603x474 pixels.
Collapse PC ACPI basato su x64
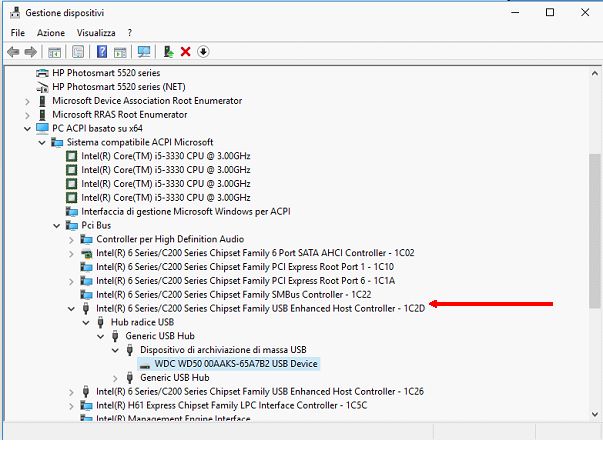coord(27,129)
